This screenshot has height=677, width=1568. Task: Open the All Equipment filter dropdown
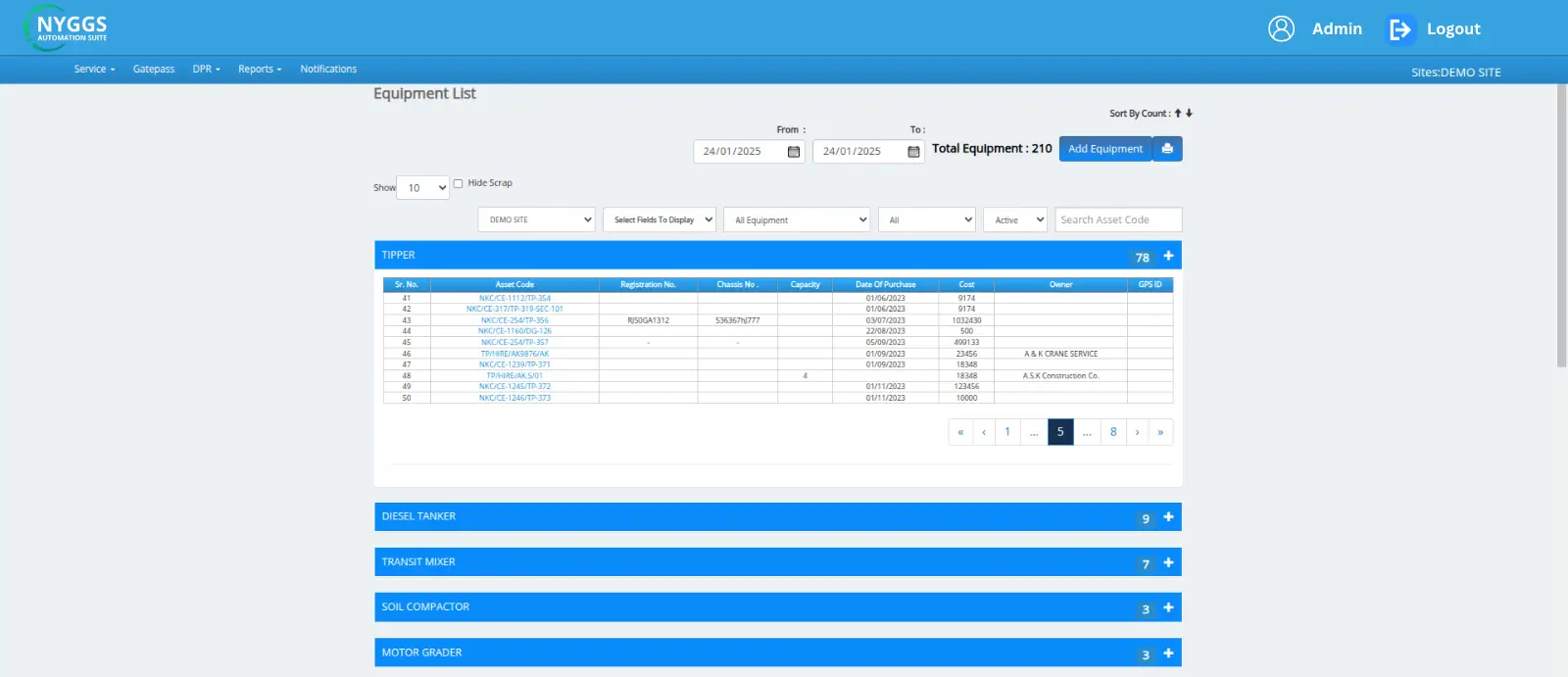797,219
